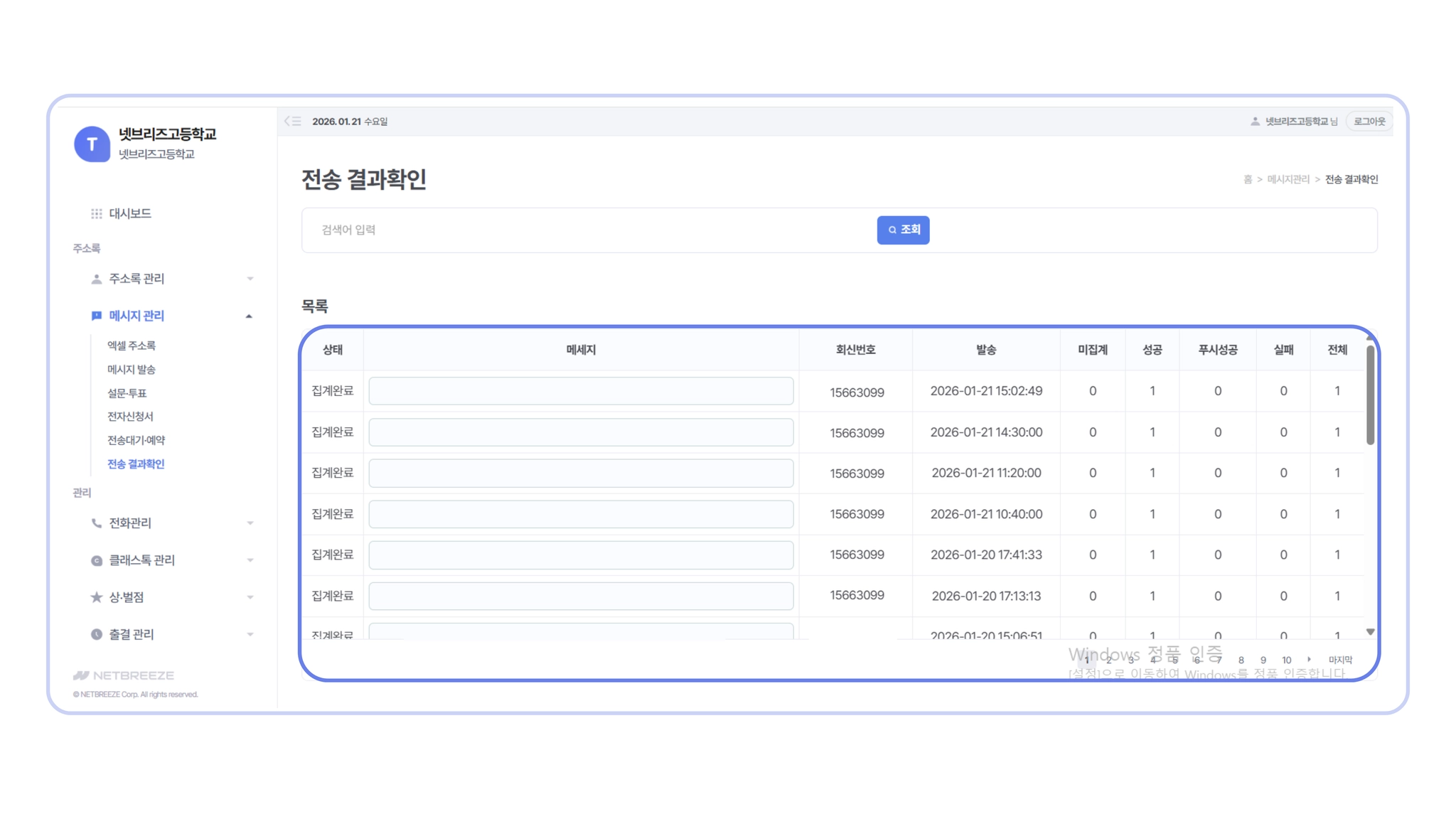Expand the 출결 관리 dropdown arrow
1456x819 pixels.
click(250, 634)
